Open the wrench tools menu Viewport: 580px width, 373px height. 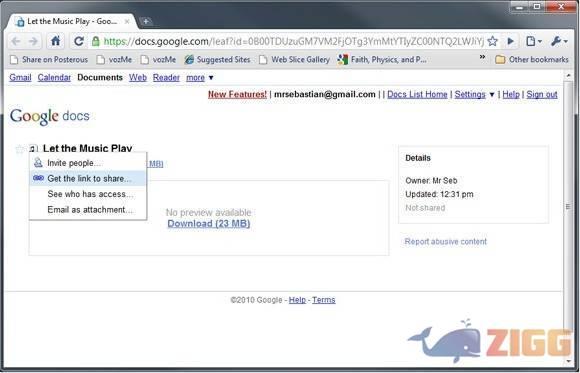click(559, 41)
